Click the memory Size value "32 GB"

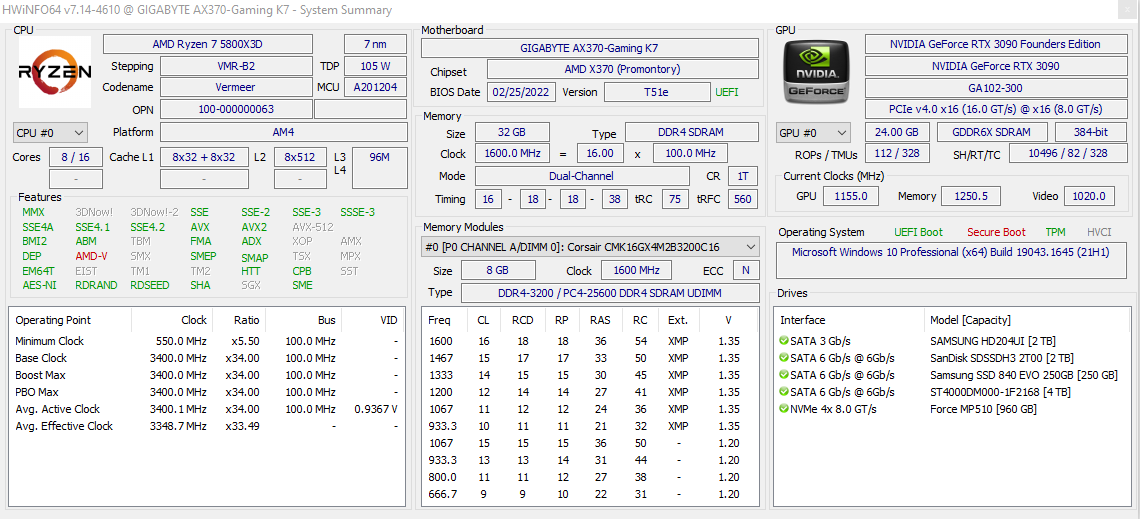[x=512, y=133]
